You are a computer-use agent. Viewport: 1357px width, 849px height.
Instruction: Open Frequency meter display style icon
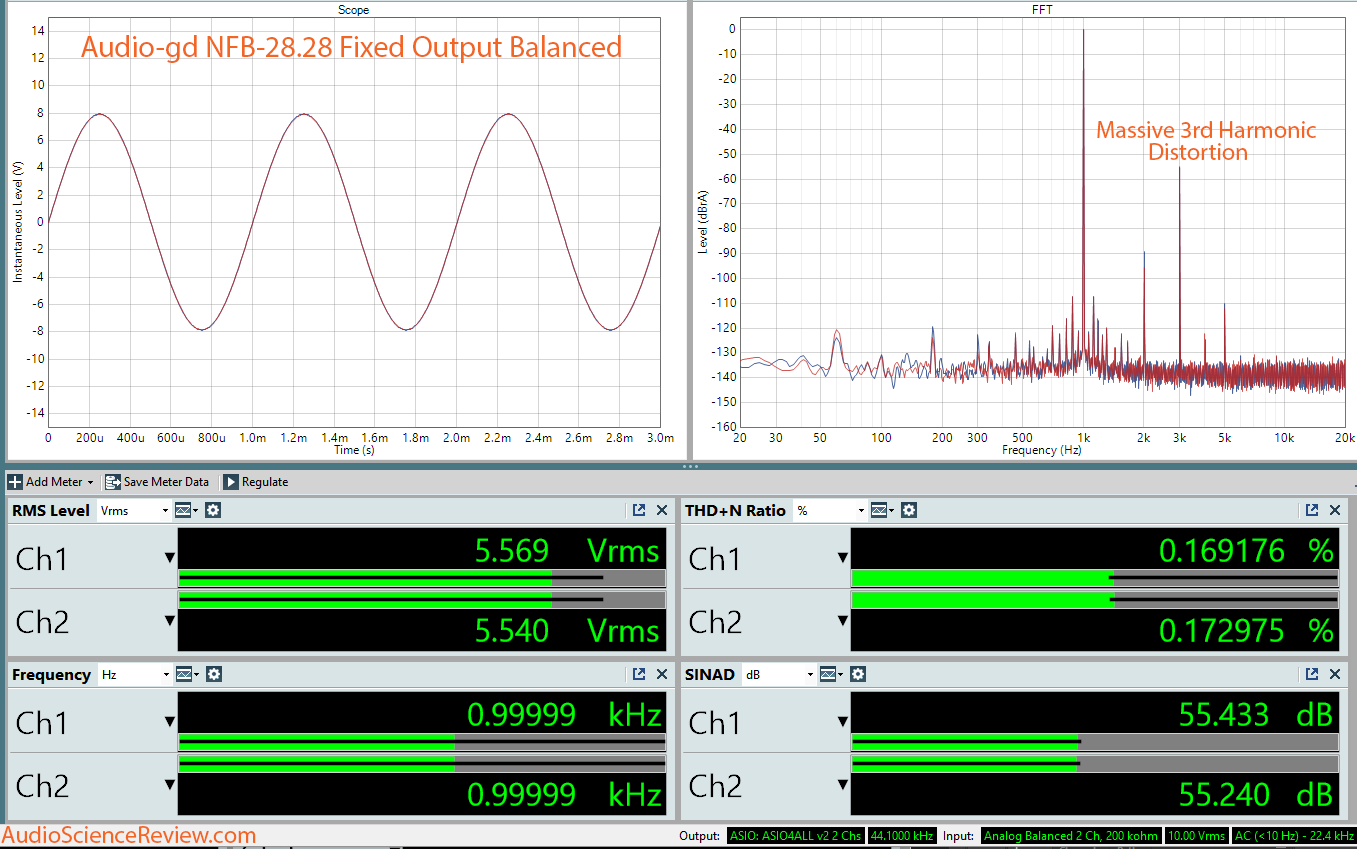click(x=186, y=674)
